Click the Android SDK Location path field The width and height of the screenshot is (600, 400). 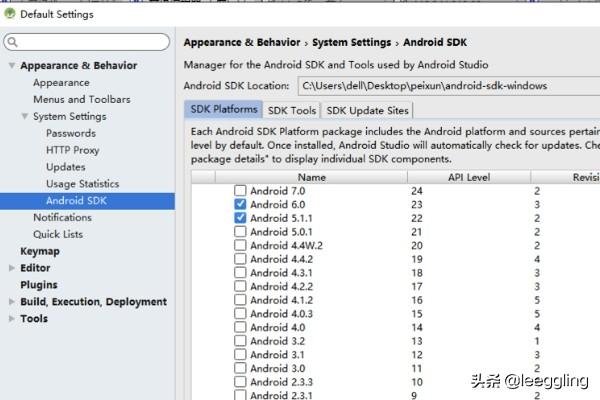pos(448,86)
